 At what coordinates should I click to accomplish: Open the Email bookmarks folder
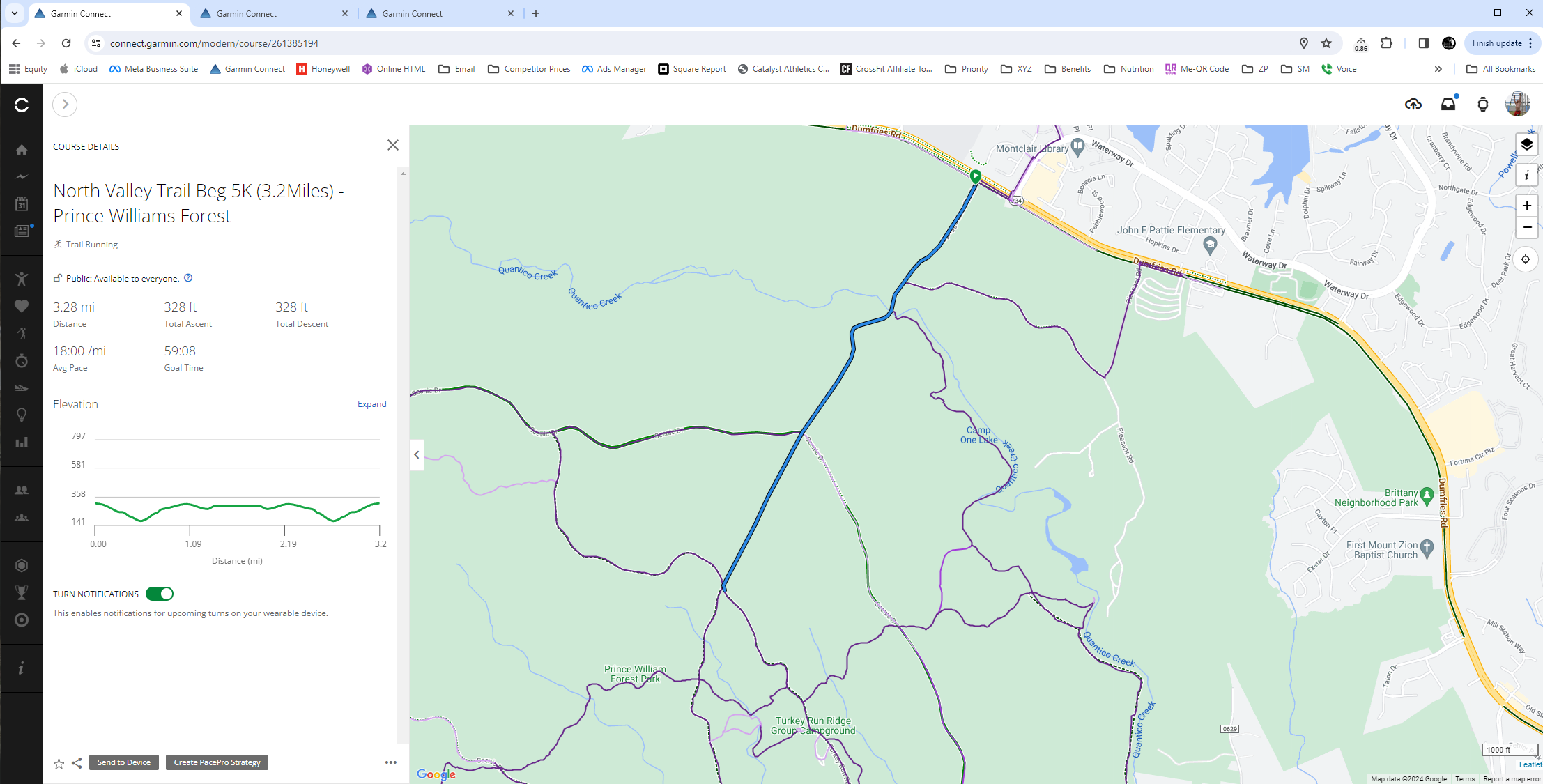click(x=456, y=69)
